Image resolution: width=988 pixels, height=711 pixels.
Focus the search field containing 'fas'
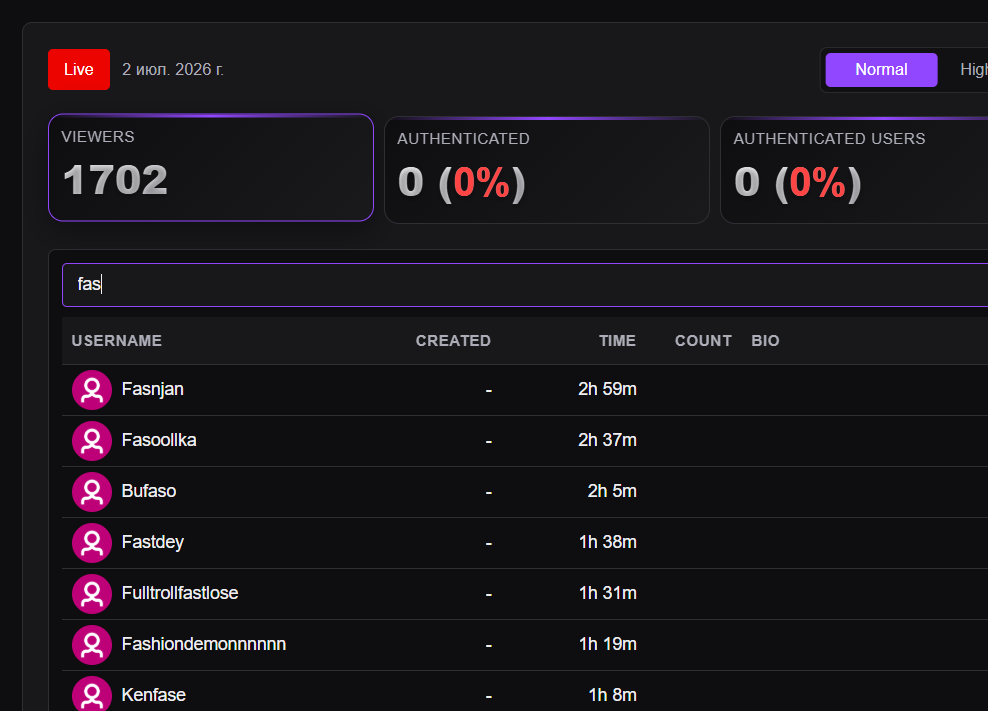pyautogui.click(x=525, y=285)
